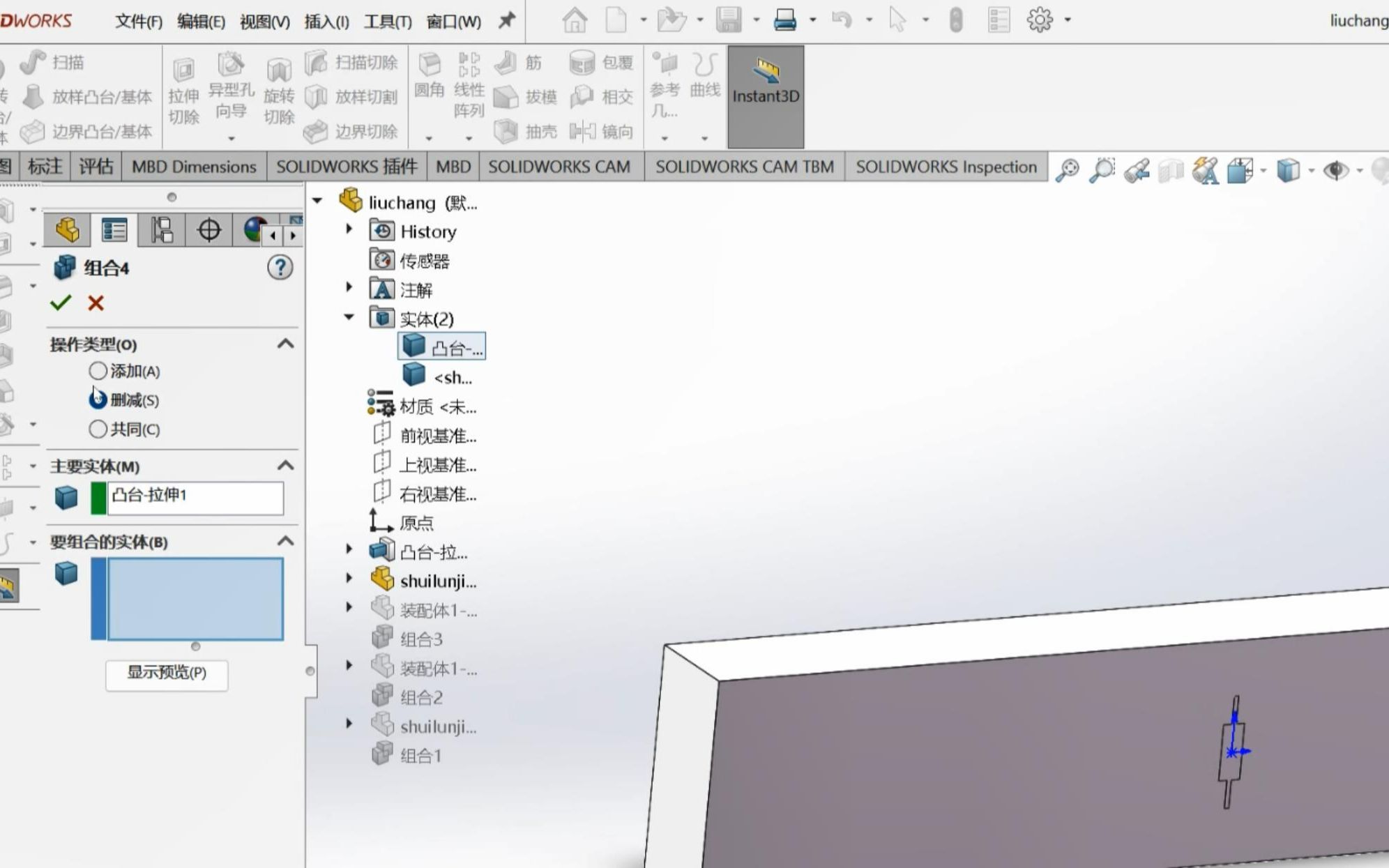Select 删减 operation type radio button

point(97,399)
